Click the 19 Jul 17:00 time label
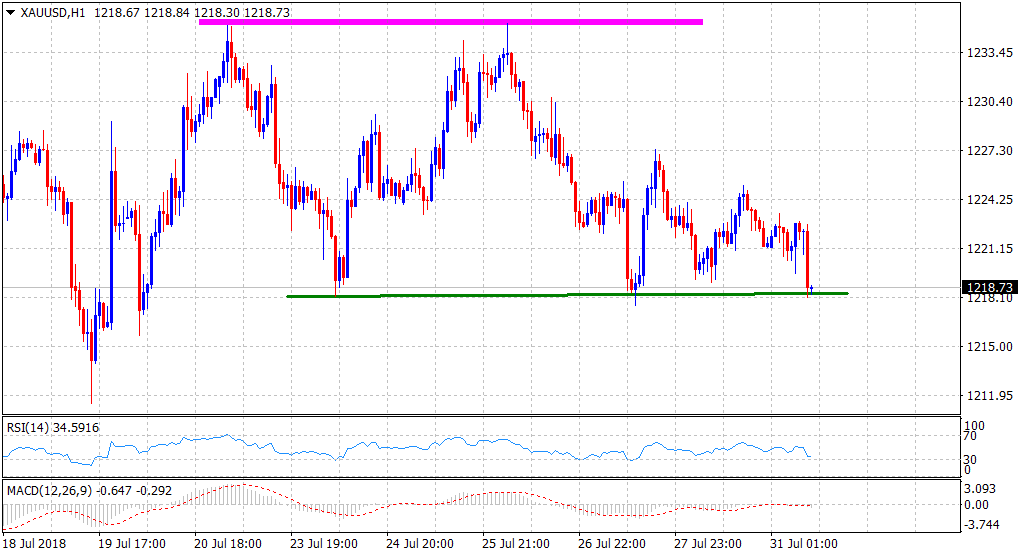Image resolution: width=1020 pixels, height=556 pixels. coord(132,544)
